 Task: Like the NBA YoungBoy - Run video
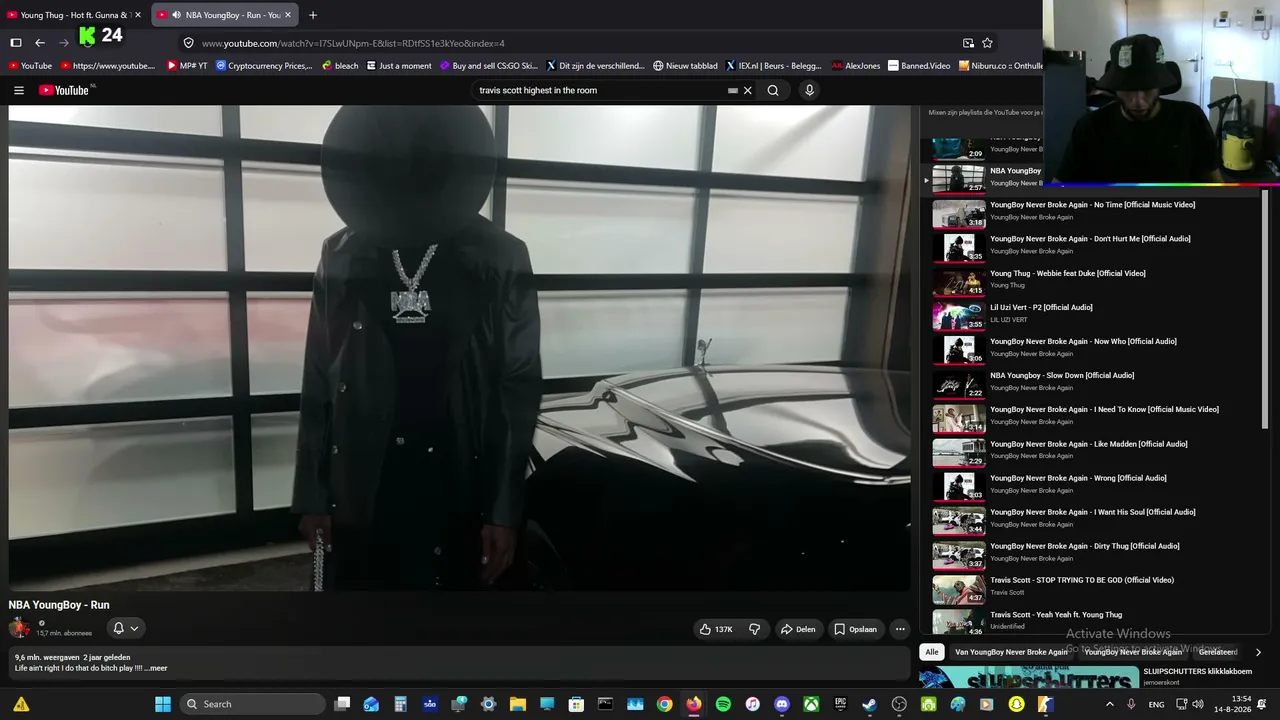(x=716, y=629)
